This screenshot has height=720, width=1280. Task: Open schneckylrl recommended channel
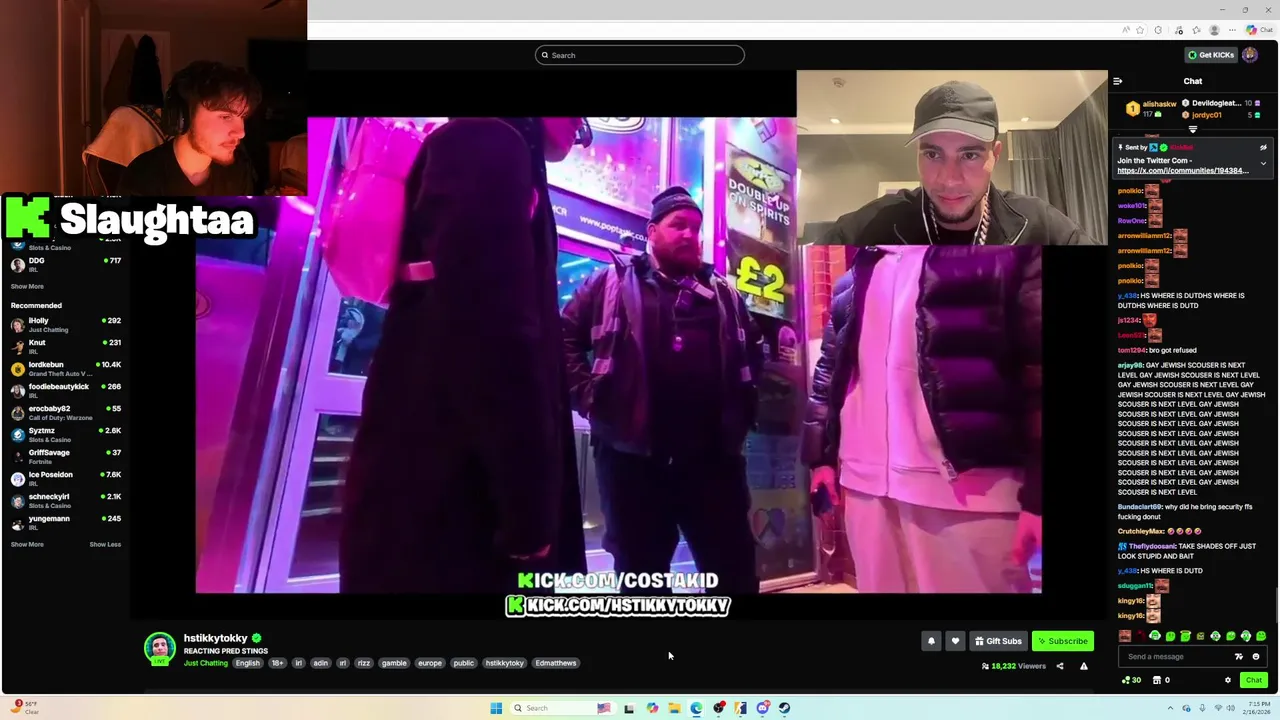[65, 500]
